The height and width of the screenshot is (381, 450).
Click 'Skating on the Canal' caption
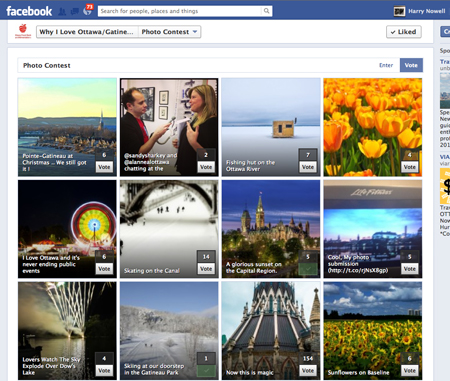(x=152, y=271)
